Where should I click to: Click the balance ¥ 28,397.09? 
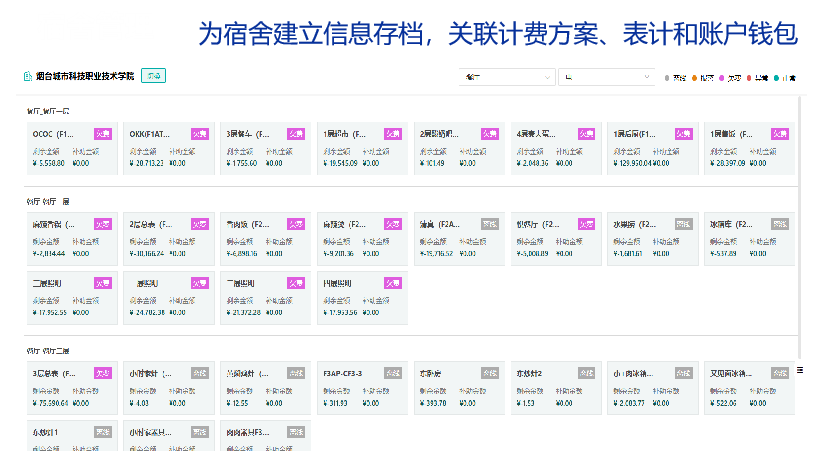click(x=727, y=163)
